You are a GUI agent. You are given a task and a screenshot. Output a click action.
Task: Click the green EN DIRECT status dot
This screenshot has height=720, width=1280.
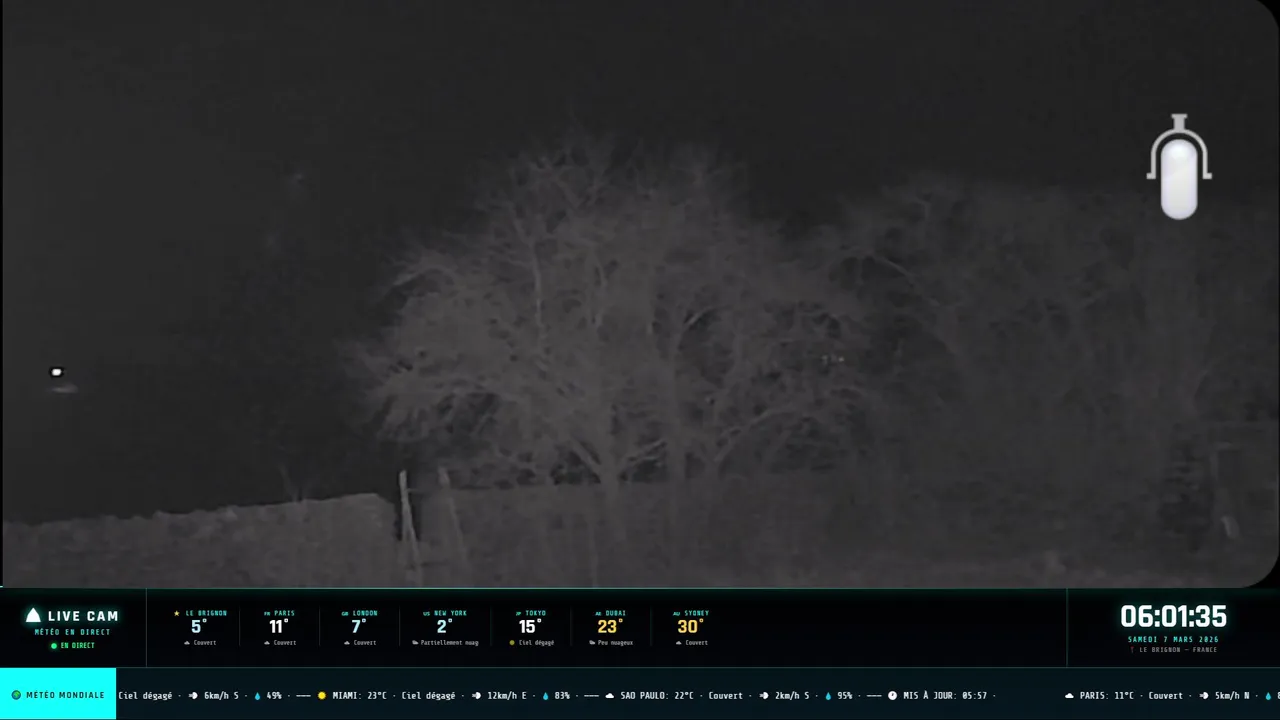click(54, 646)
